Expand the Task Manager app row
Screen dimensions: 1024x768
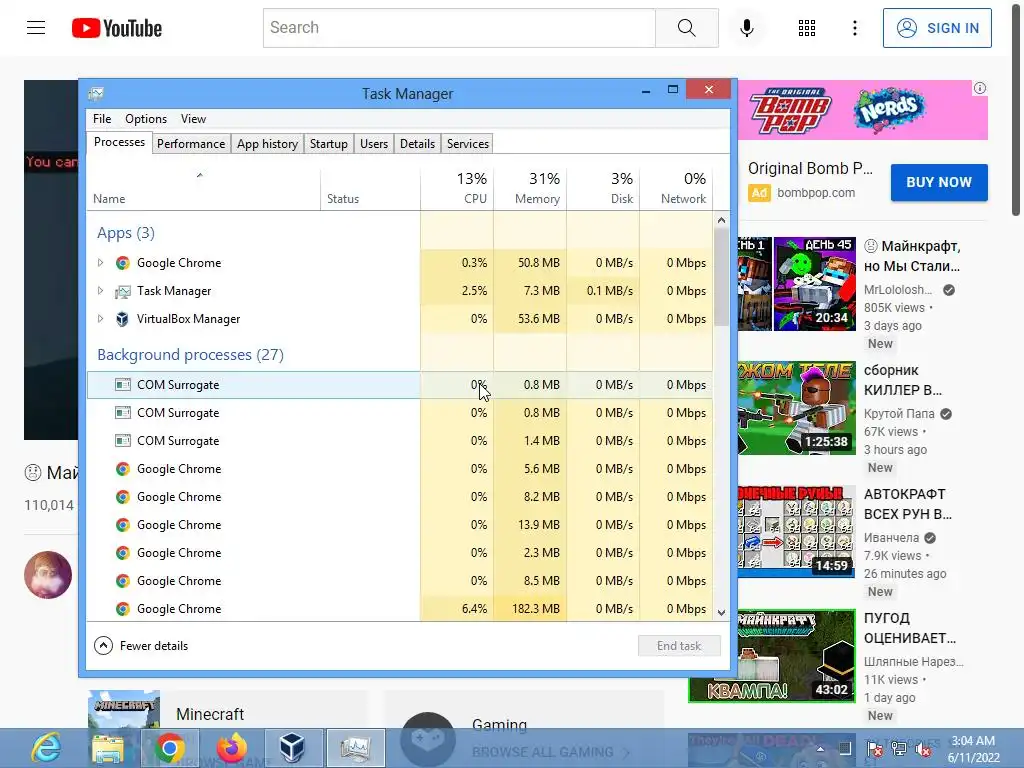pyautogui.click(x=100, y=291)
